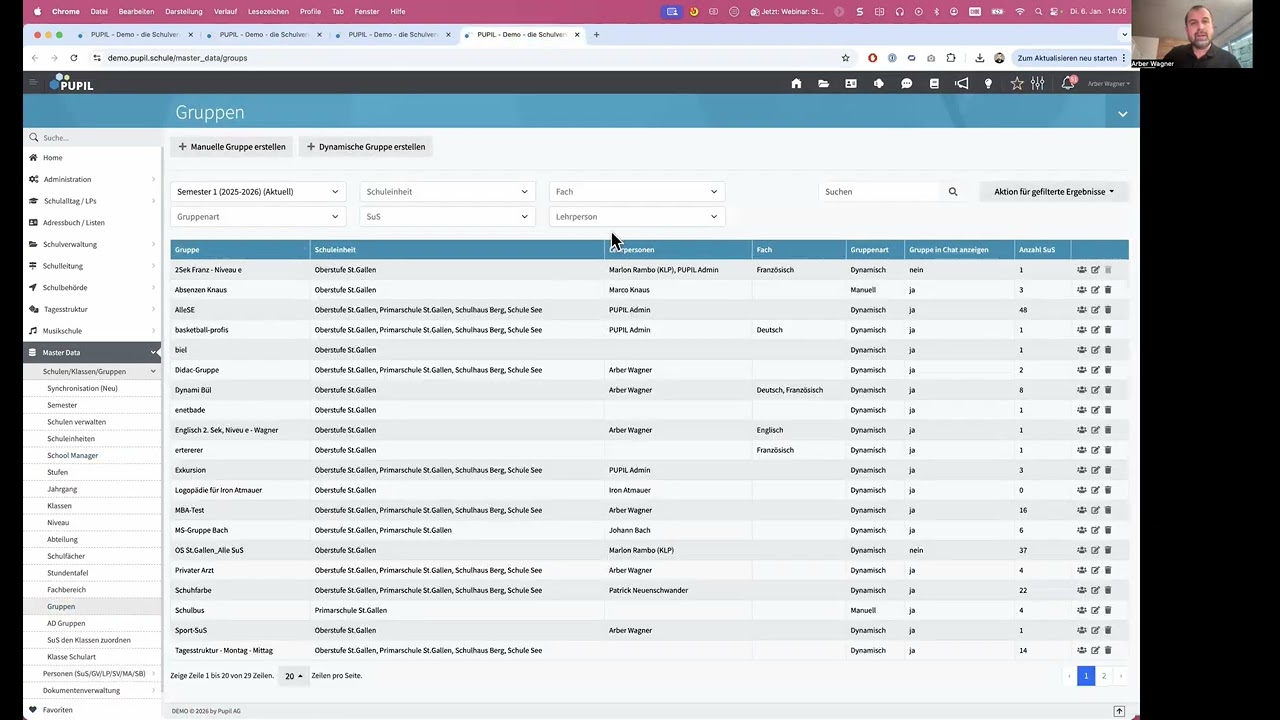Reload the page in Chrome

click(x=73, y=58)
